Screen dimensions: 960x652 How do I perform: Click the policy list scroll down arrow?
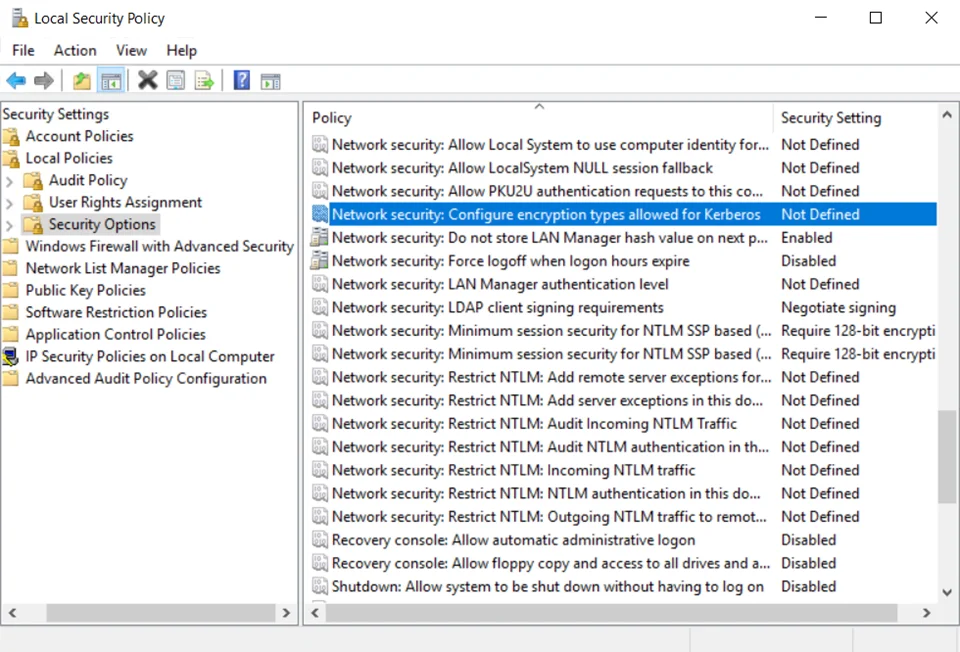point(947,592)
